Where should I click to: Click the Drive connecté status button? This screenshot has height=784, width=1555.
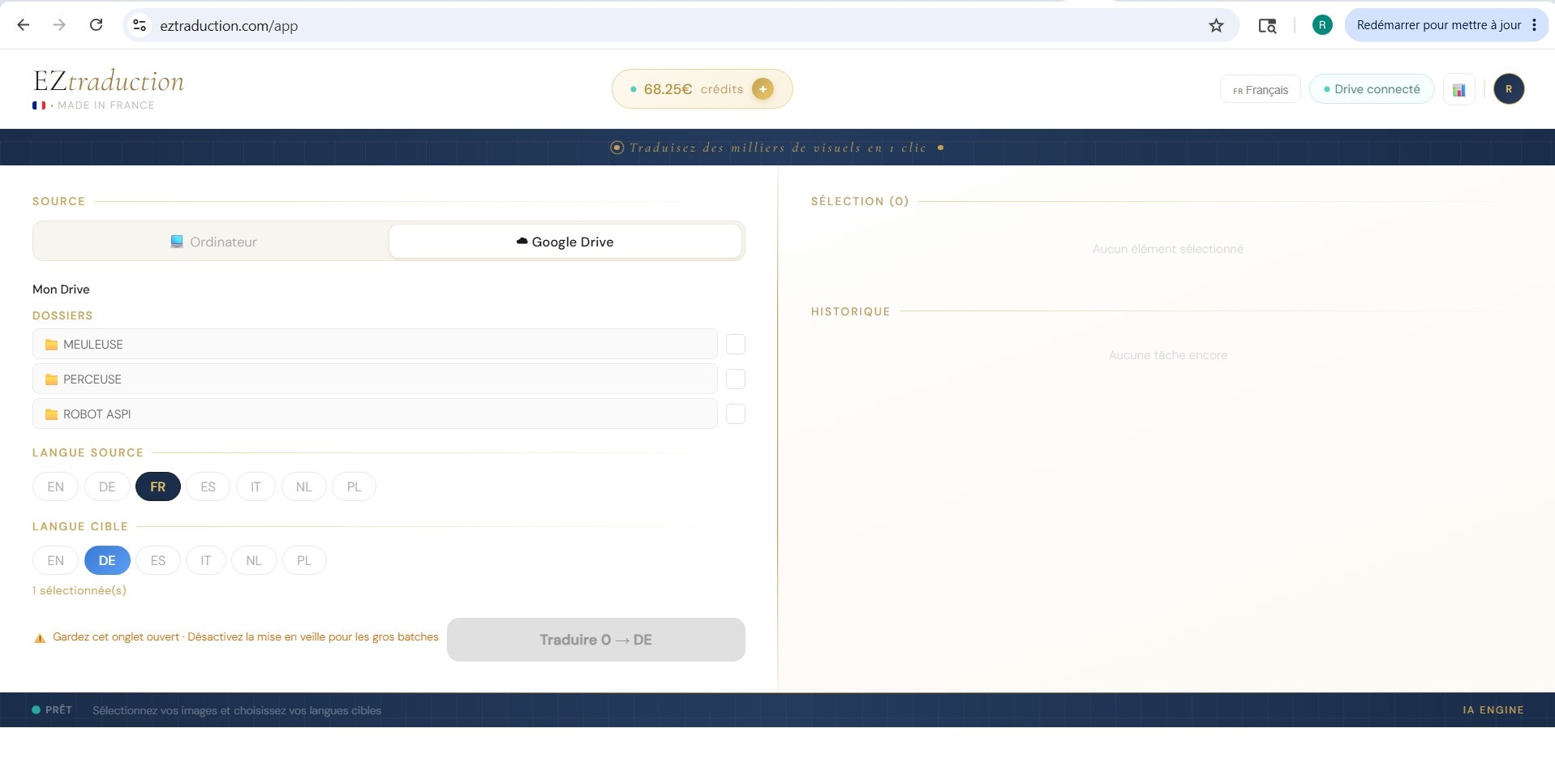pyautogui.click(x=1372, y=89)
